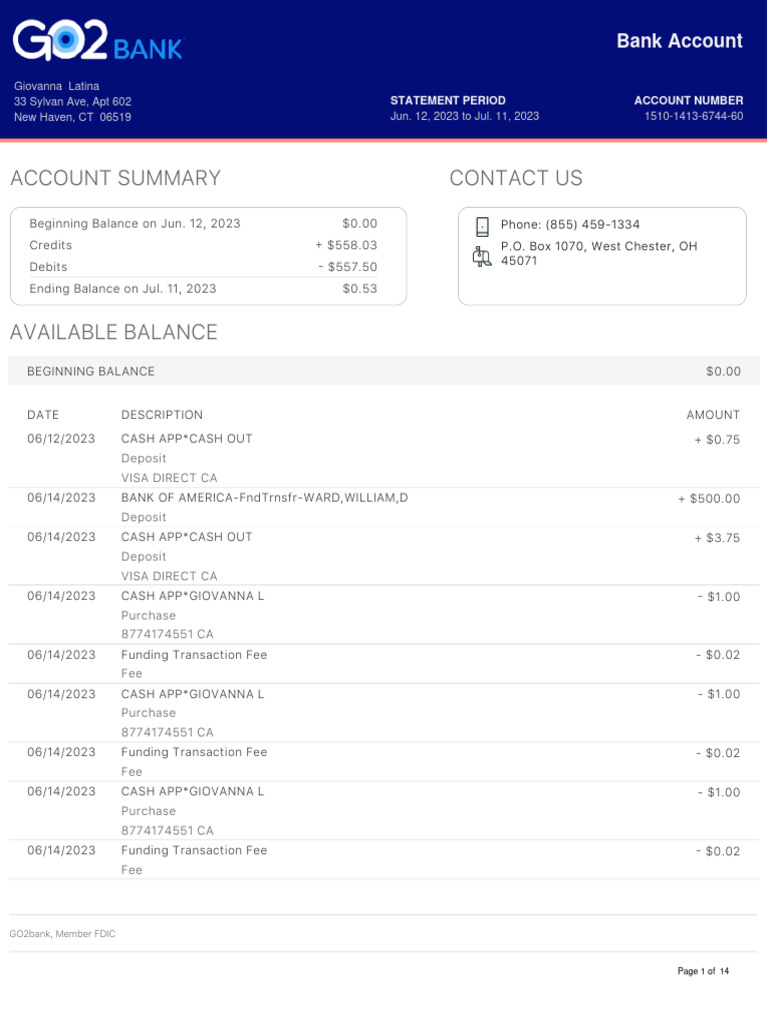The height and width of the screenshot is (1024, 768).
Task: Select the Credits total of $558.03
Action: (346, 245)
